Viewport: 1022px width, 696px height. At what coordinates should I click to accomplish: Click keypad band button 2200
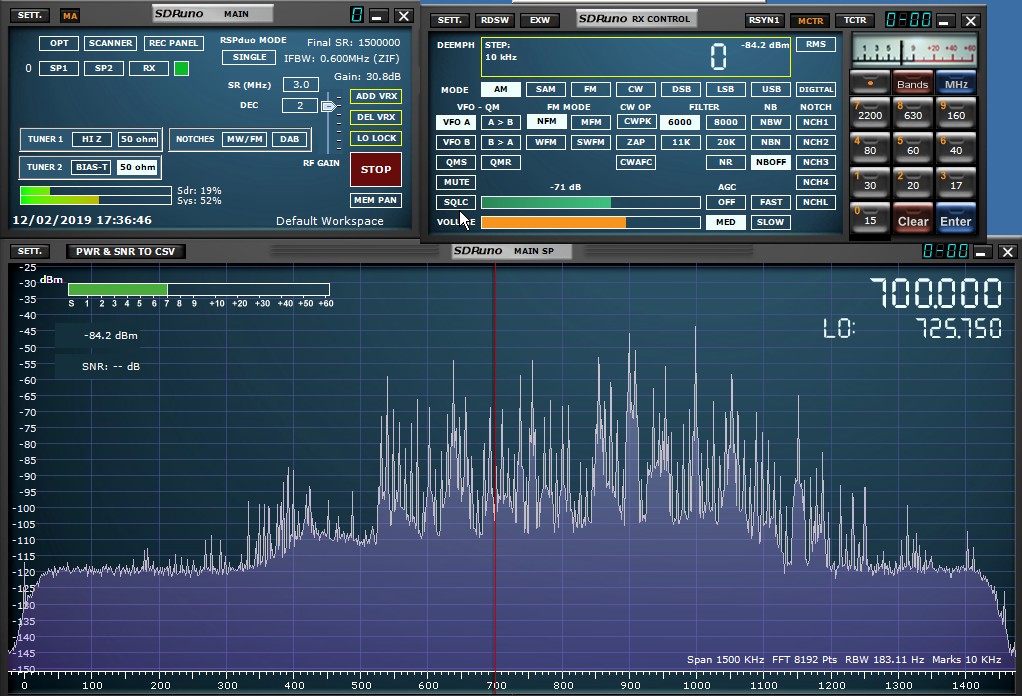coord(870,112)
